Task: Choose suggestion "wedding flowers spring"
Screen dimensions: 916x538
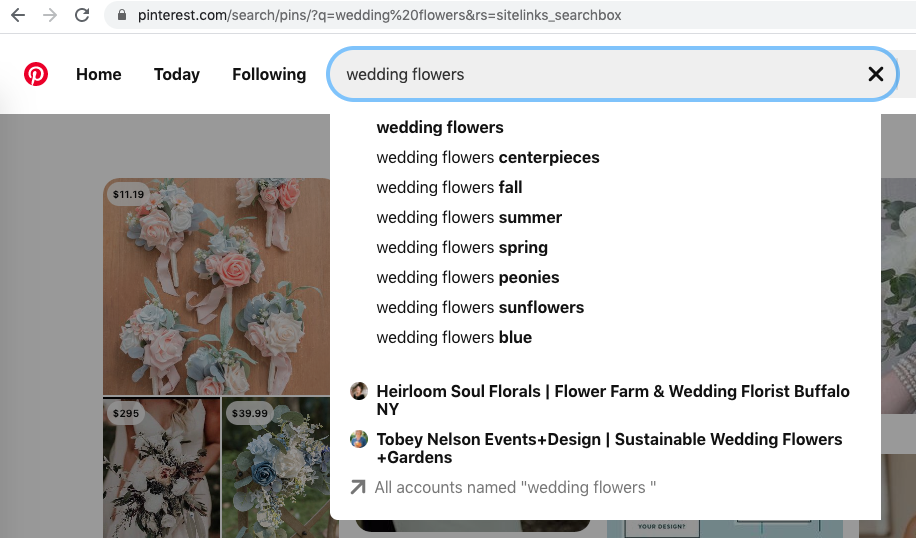Action: coord(462,248)
